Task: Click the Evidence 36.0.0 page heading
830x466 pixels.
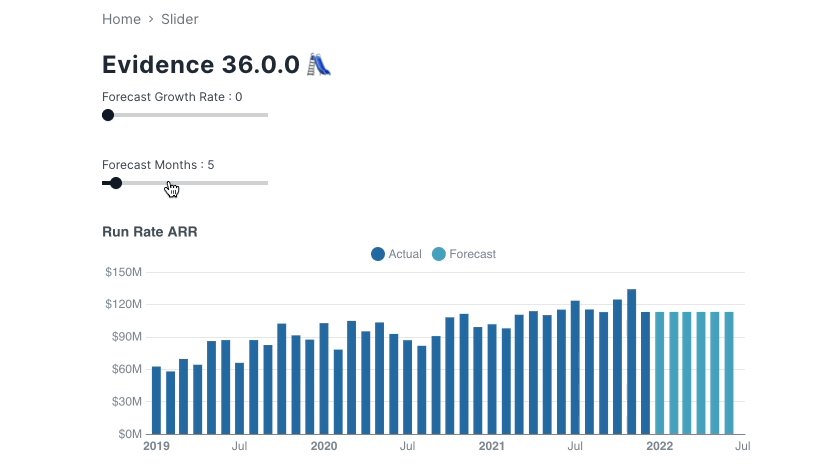Action: (x=200, y=65)
